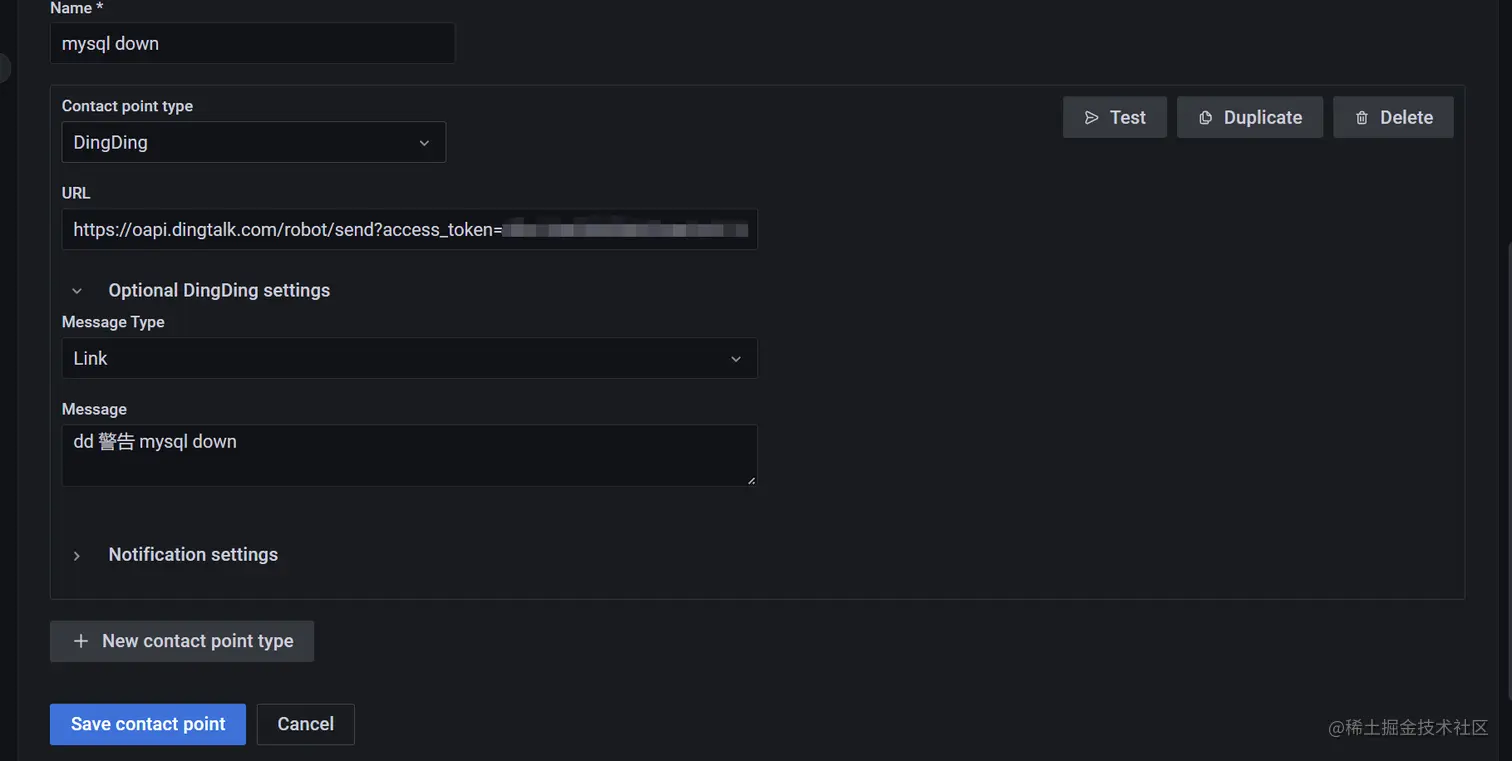Click New contact point type button
This screenshot has height=761, width=1512.
coord(182,641)
